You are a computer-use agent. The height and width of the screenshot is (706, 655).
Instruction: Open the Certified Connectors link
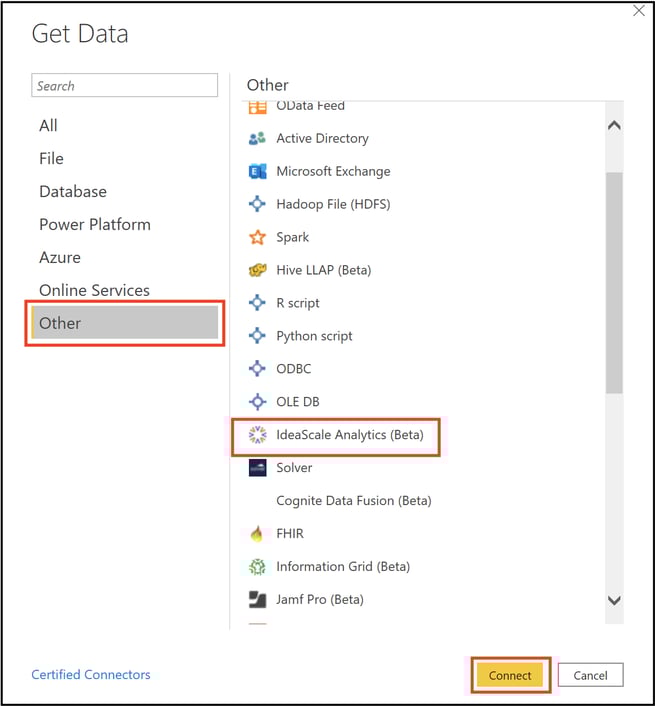coord(91,674)
